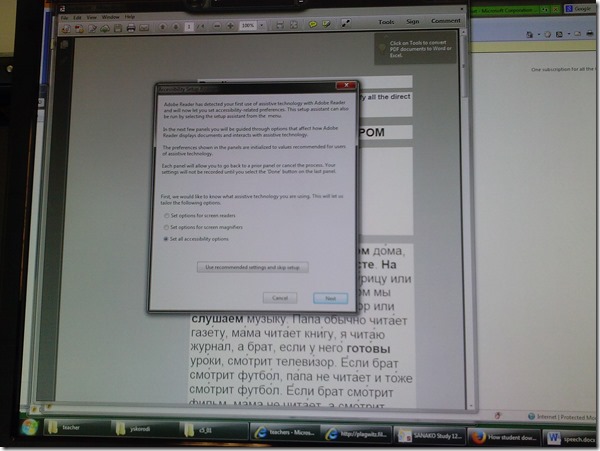Cancel the accessibility setup dialog

click(x=281, y=297)
